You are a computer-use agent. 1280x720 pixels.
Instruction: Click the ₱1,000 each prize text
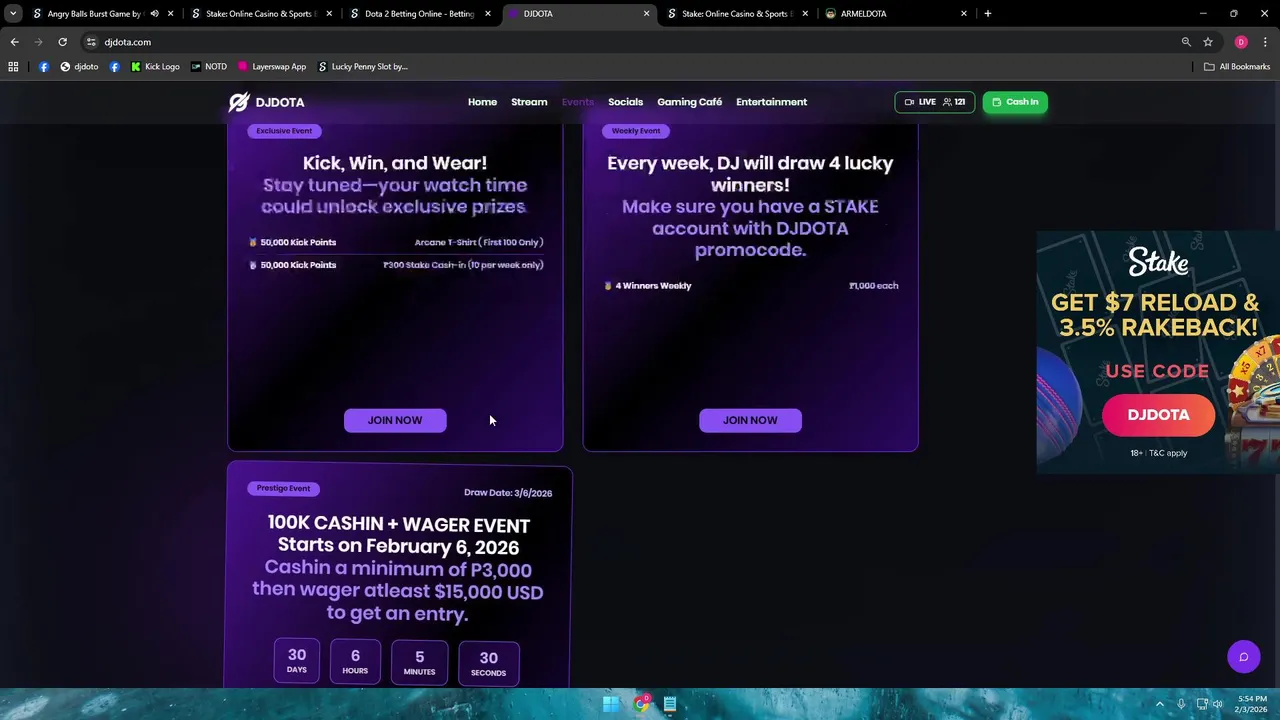pos(873,286)
